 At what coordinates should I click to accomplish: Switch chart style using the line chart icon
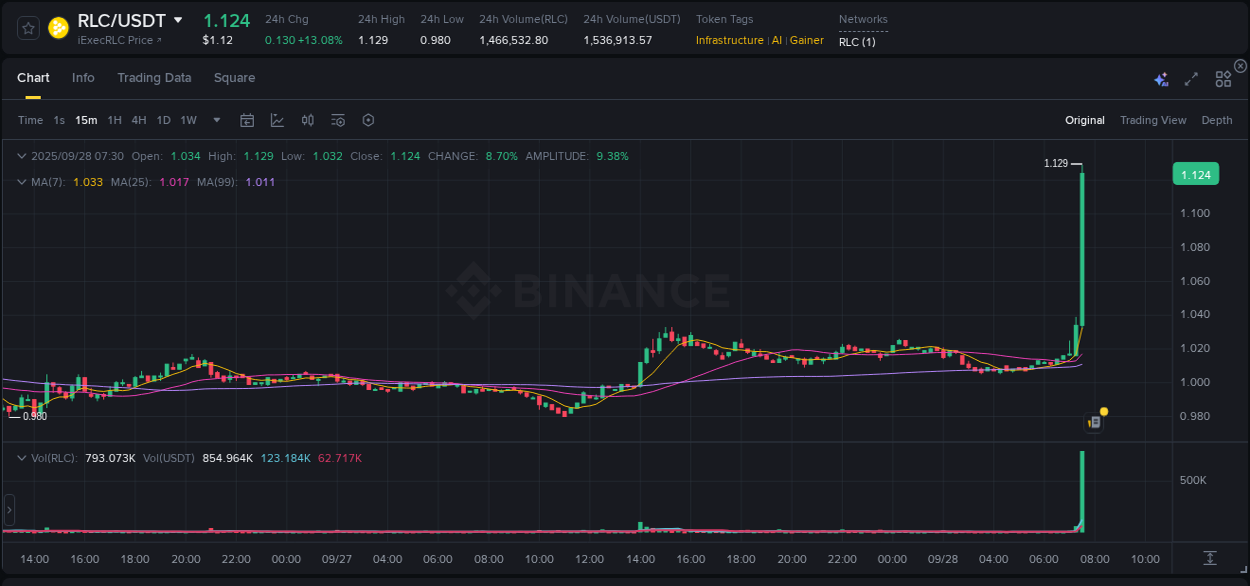click(277, 119)
